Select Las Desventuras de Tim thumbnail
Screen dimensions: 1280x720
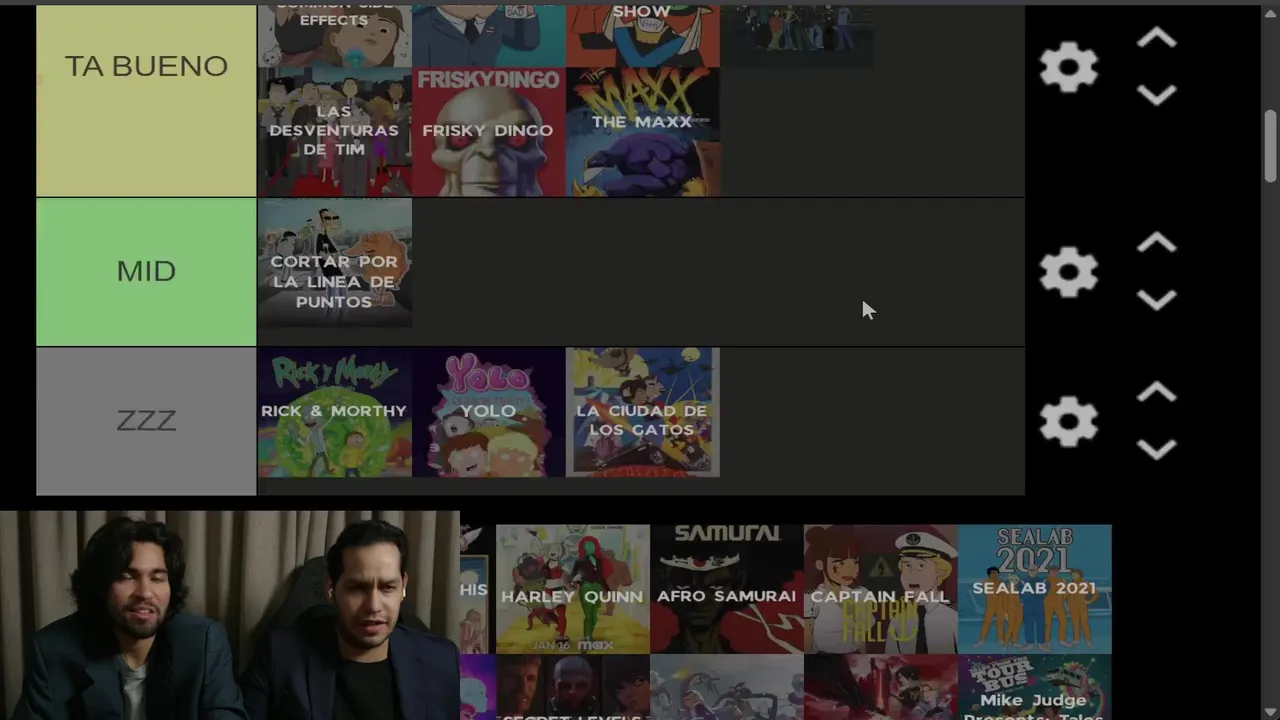[334, 132]
